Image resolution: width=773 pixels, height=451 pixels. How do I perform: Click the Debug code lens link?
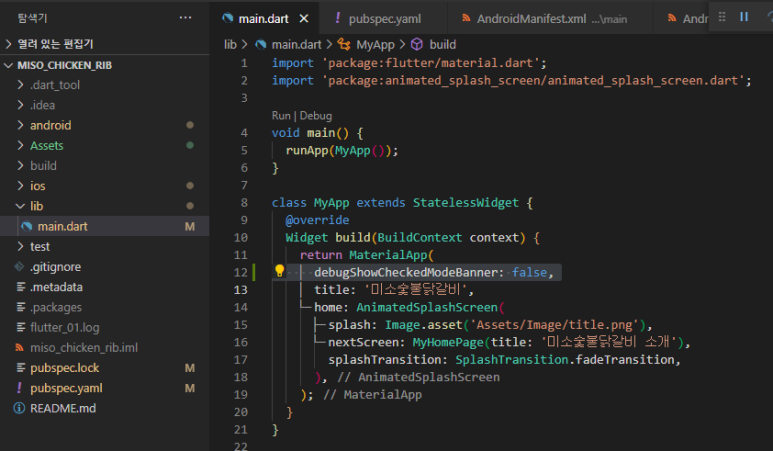(316, 115)
